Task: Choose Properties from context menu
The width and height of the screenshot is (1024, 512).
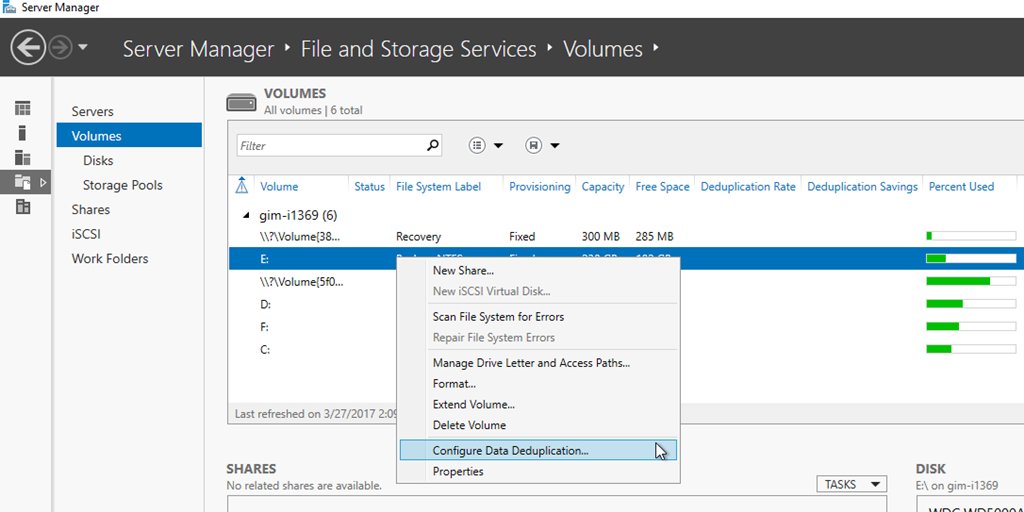Action: coord(538,472)
